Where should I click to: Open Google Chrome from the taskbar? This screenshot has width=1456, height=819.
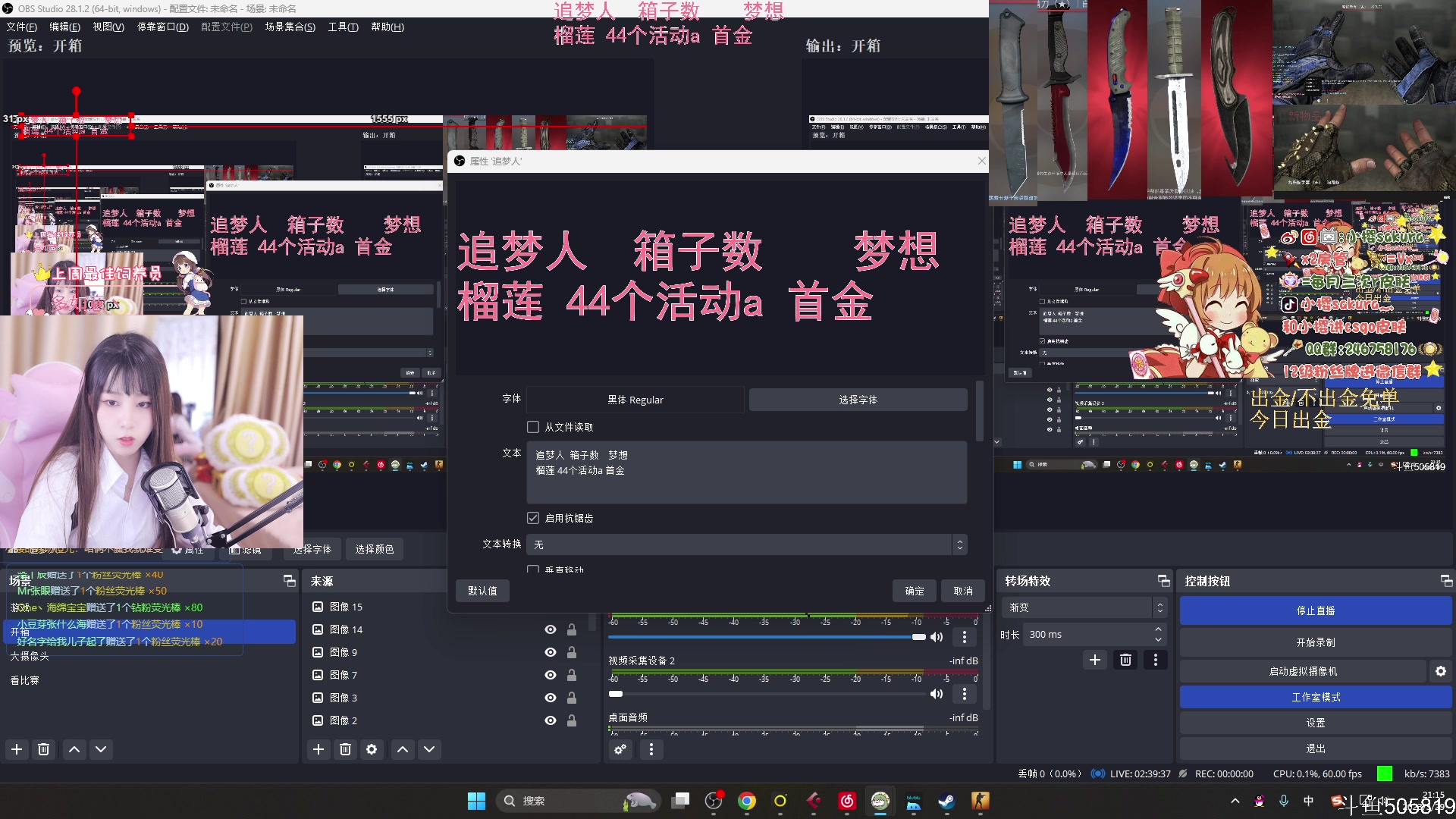[747, 801]
